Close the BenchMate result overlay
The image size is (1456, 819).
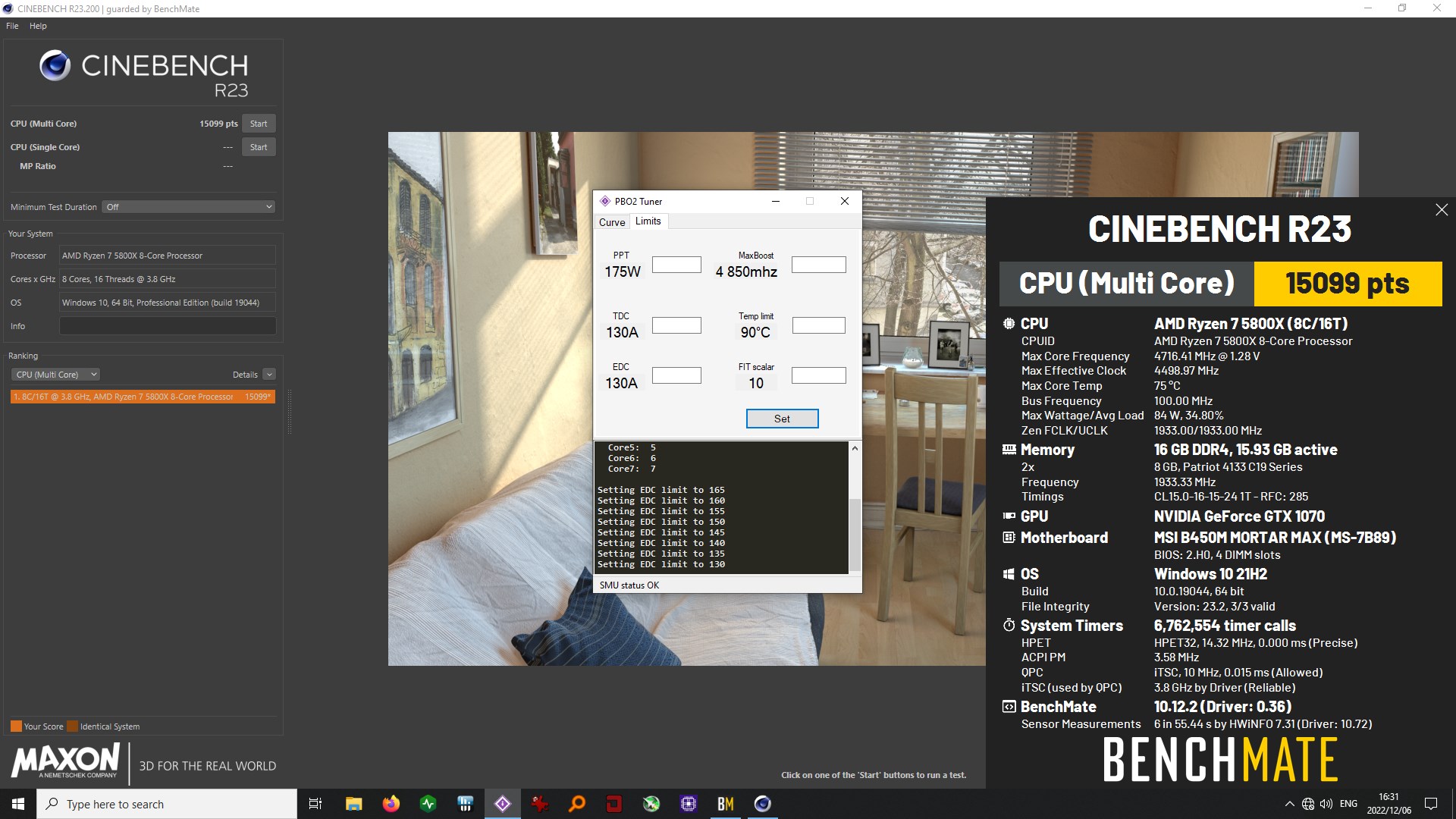click(x=1442, y=210)
